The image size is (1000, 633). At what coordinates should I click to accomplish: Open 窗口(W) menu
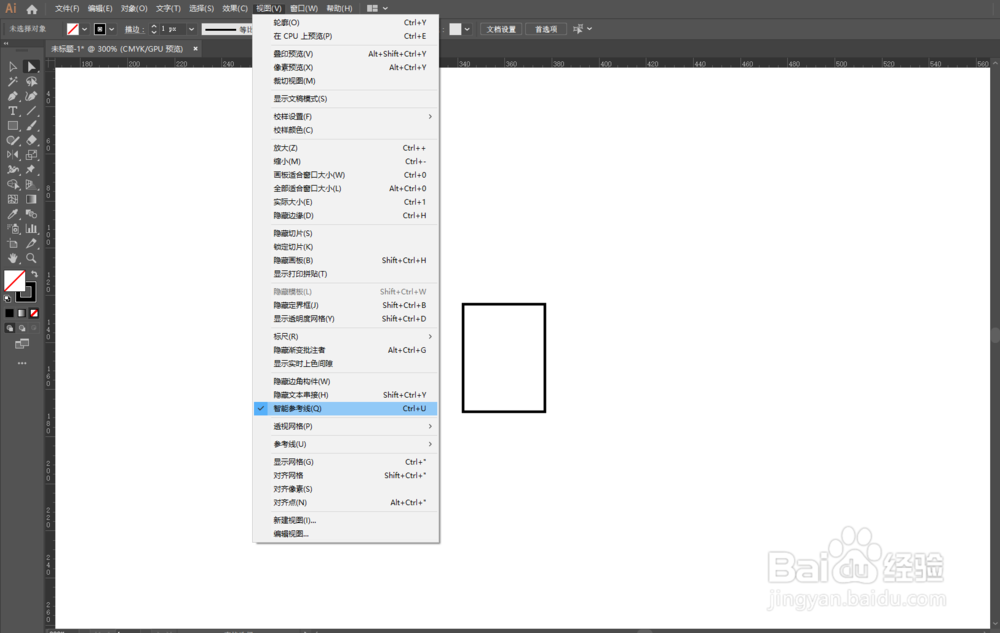click(304, 8)
